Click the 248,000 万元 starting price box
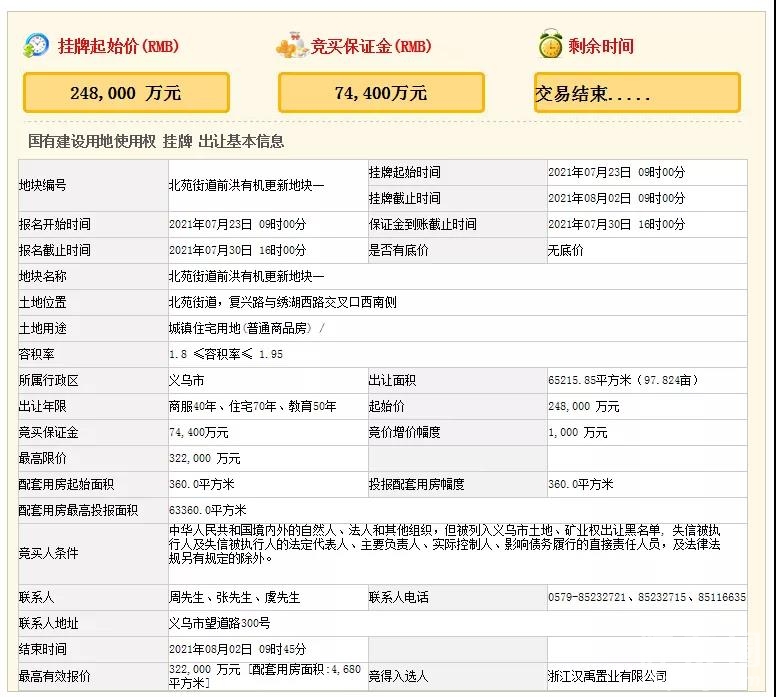Viewport: 776px width, 697px height. tap(126, 93)
